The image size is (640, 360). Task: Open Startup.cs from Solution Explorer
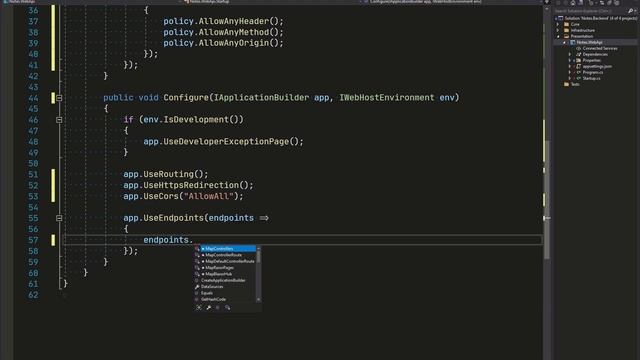click(591, 78)
